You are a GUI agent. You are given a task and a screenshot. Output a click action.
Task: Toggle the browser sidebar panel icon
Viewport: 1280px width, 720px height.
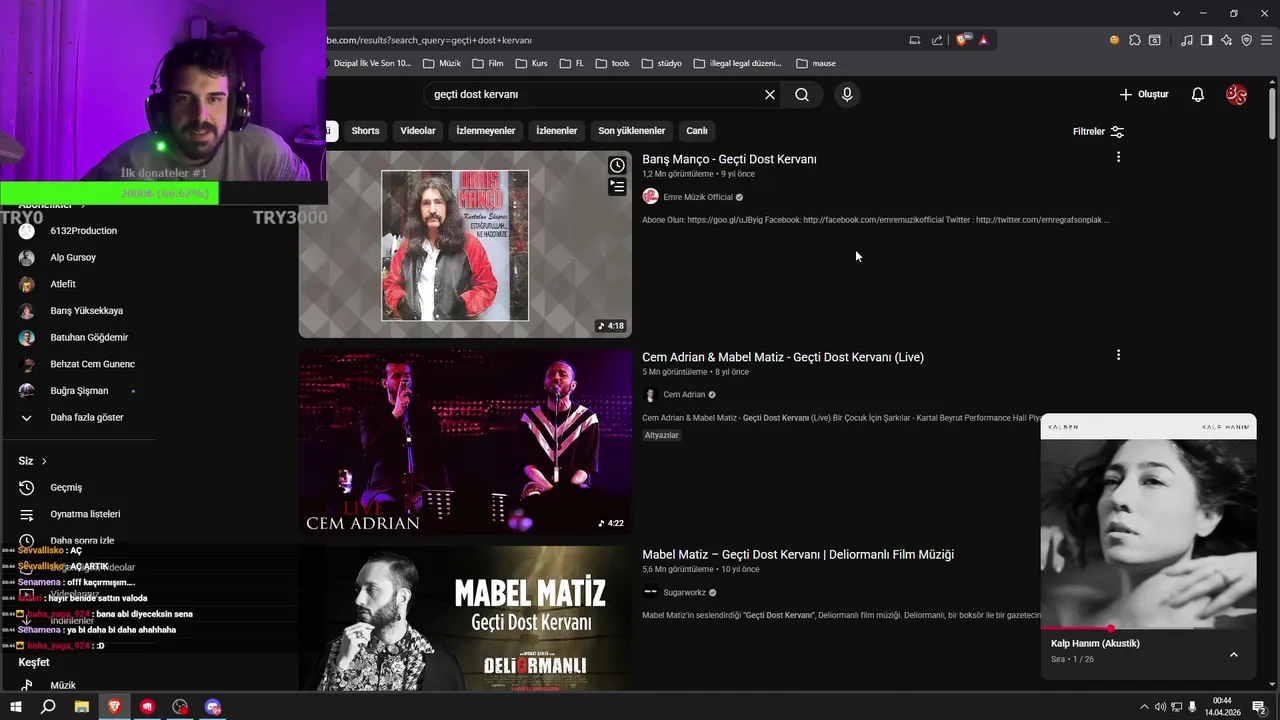[x=1206, y=40]
